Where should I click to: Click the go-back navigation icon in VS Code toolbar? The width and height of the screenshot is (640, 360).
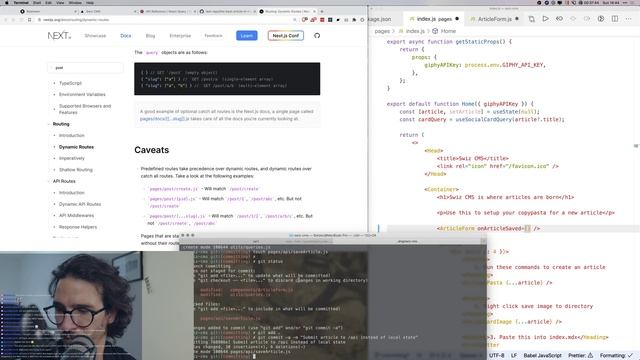pyautogui.click(x=559, y=19)
